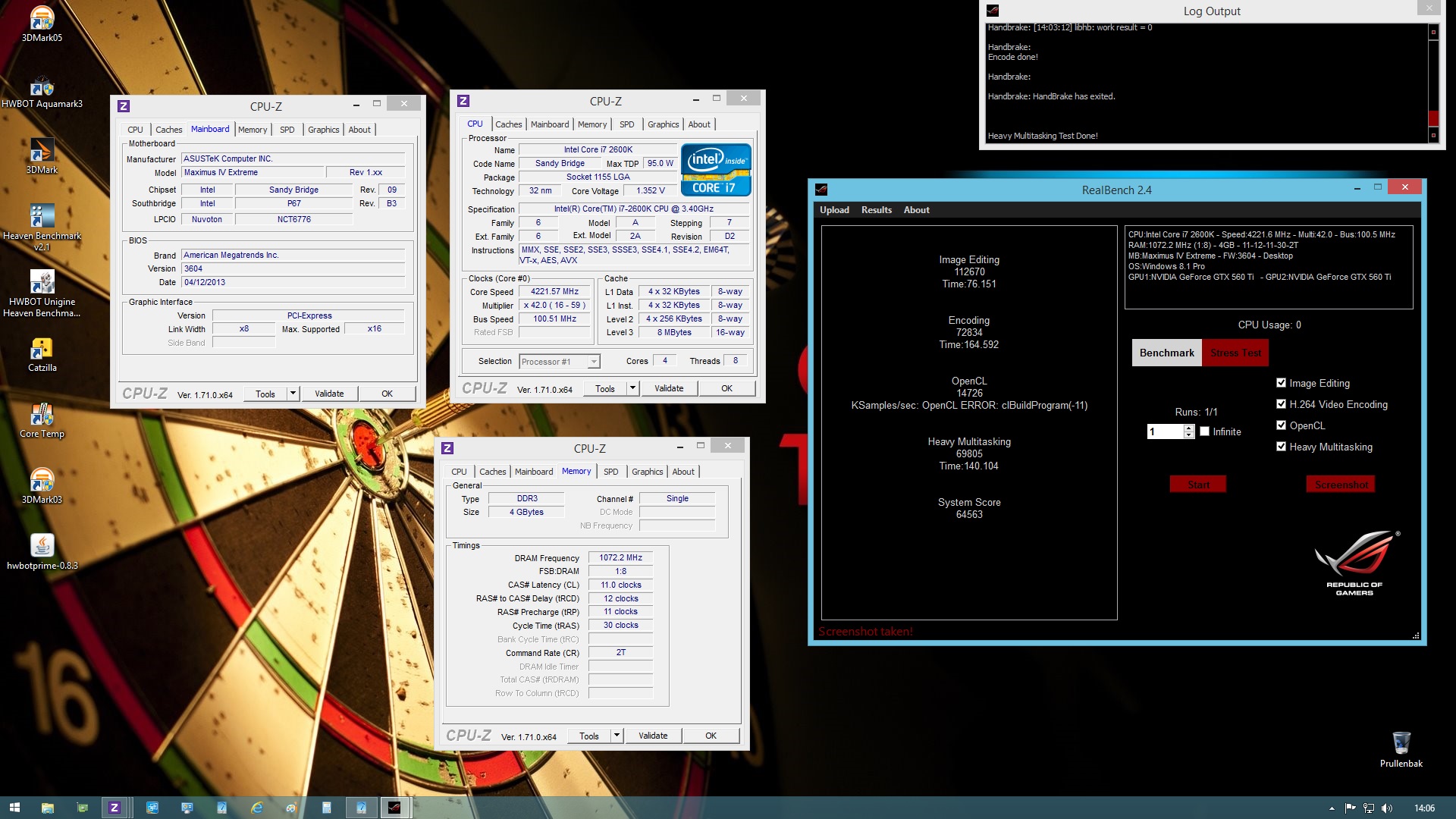Click the CPU-Z taskbar icon
The width and height of the screenshot is (1456, 819).
coord(115,808)
